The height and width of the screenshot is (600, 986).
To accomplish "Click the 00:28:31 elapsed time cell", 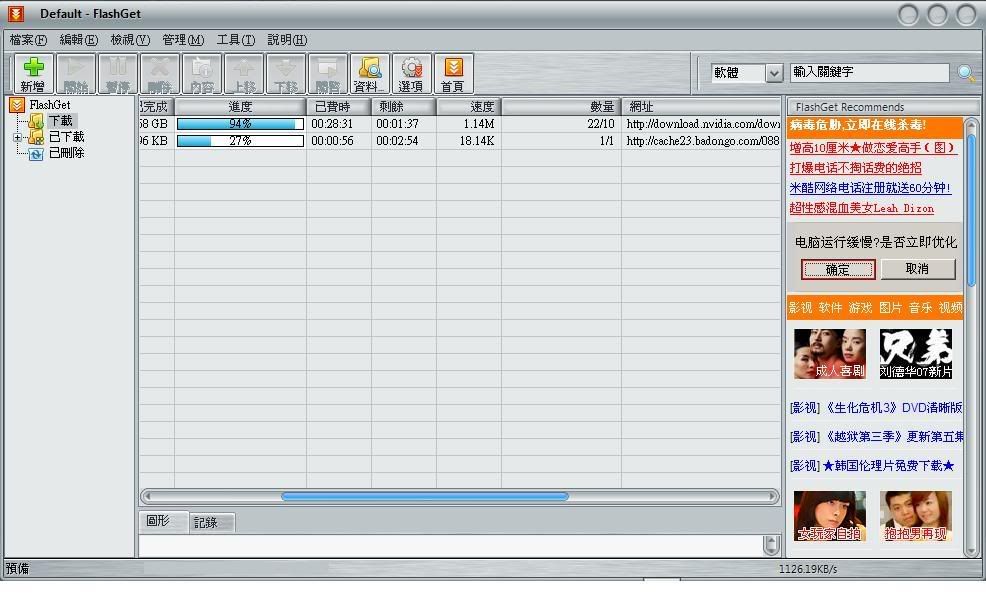I will pyautogui.click(x=332, y=124).
